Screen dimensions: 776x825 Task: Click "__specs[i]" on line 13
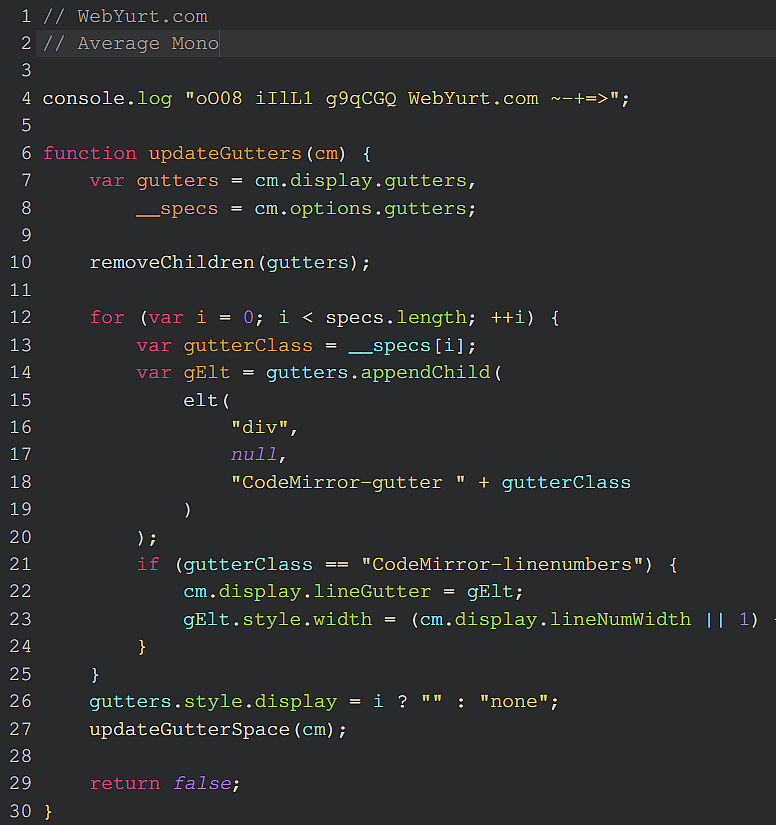click(x=407, y=345)
